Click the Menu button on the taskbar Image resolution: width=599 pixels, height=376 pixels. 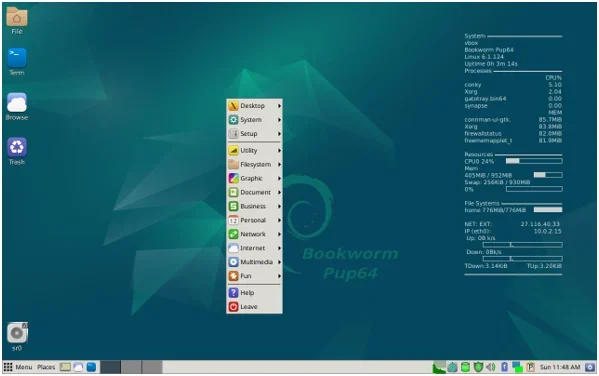pos(18,367)
